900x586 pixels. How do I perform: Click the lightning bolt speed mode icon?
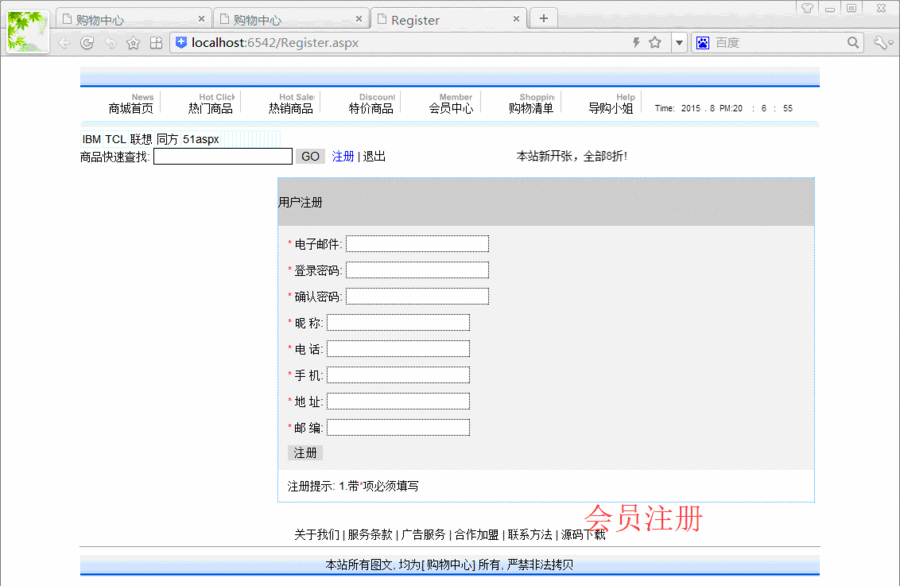pyautogui.click(x=637, y=42)
